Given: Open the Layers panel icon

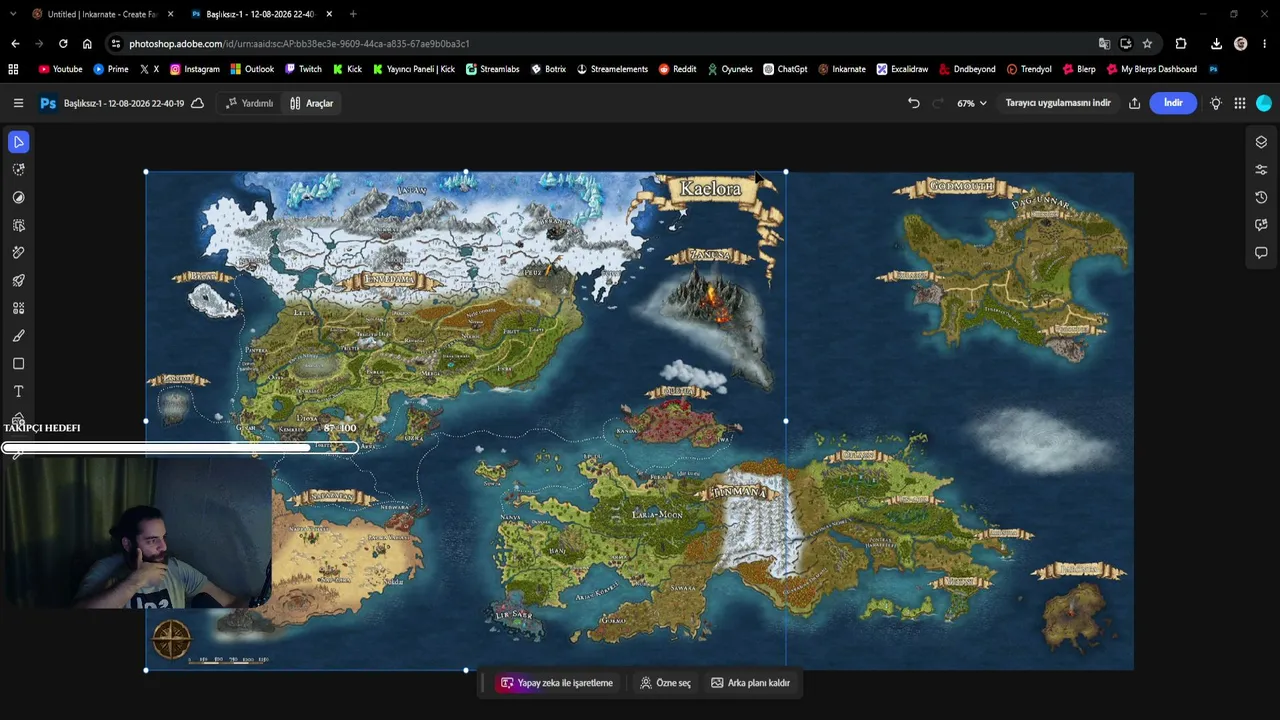Looking at the screenshot, I should [1261, 142].
